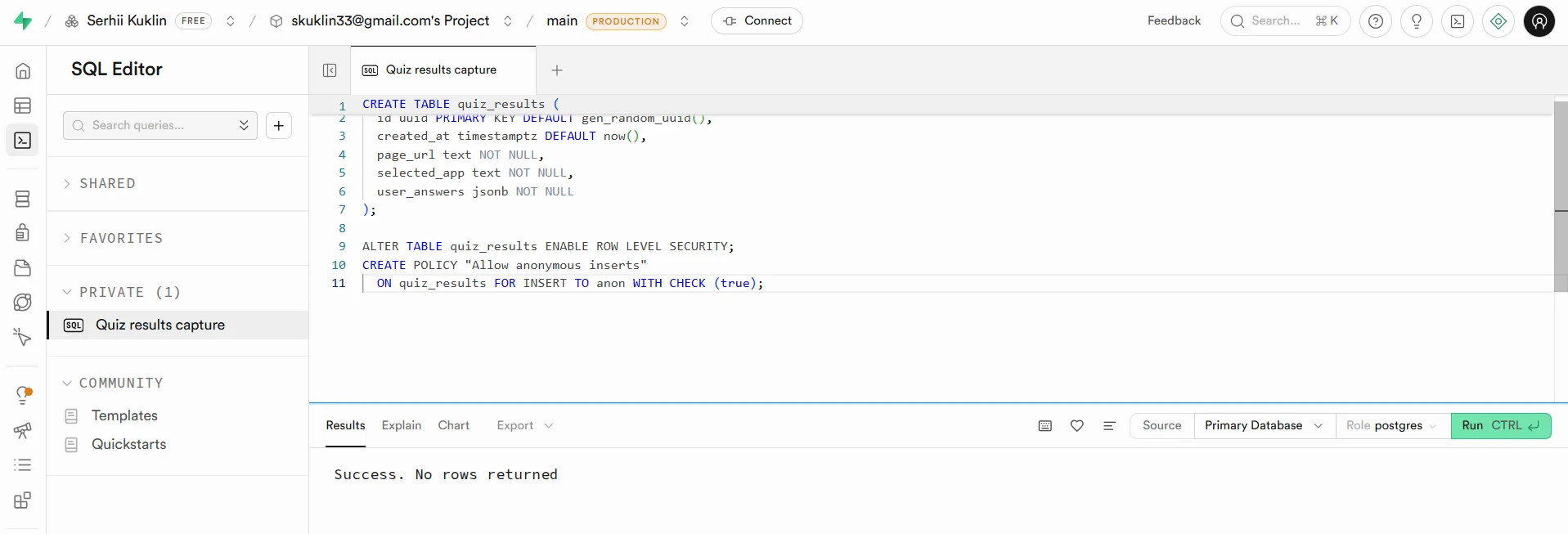
Task: Open Project Overview home icon in sidebar
Action: (23, 71)
